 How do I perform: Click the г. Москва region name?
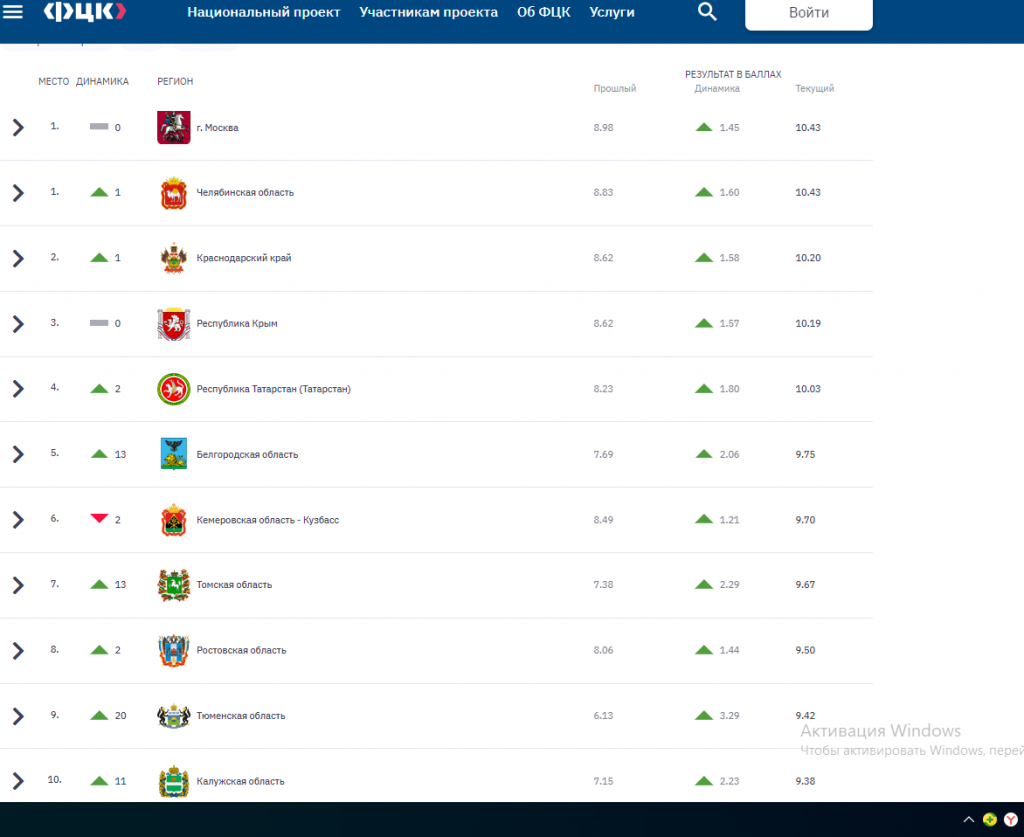tap(217, 128)
